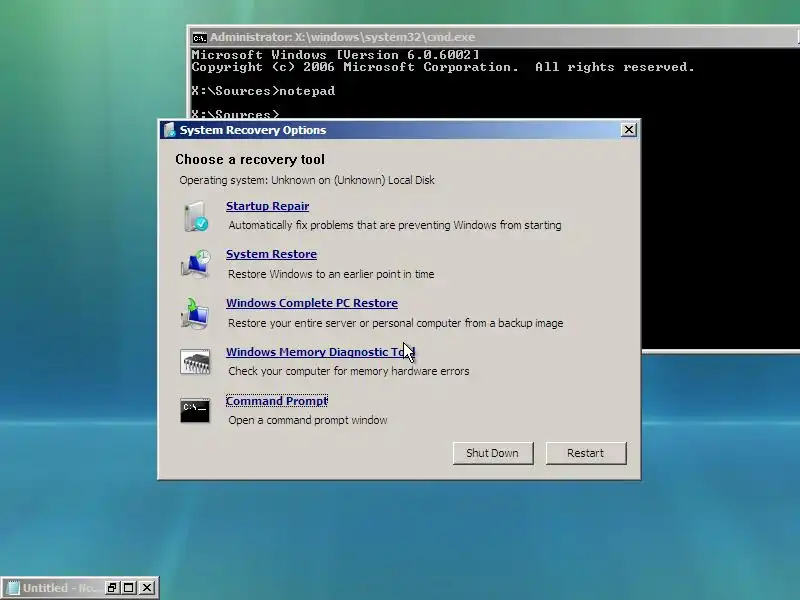This screenshot has width=800, height=600.
Task: Close the System Recovery Options dialog
Action: (x=629, y=130)
